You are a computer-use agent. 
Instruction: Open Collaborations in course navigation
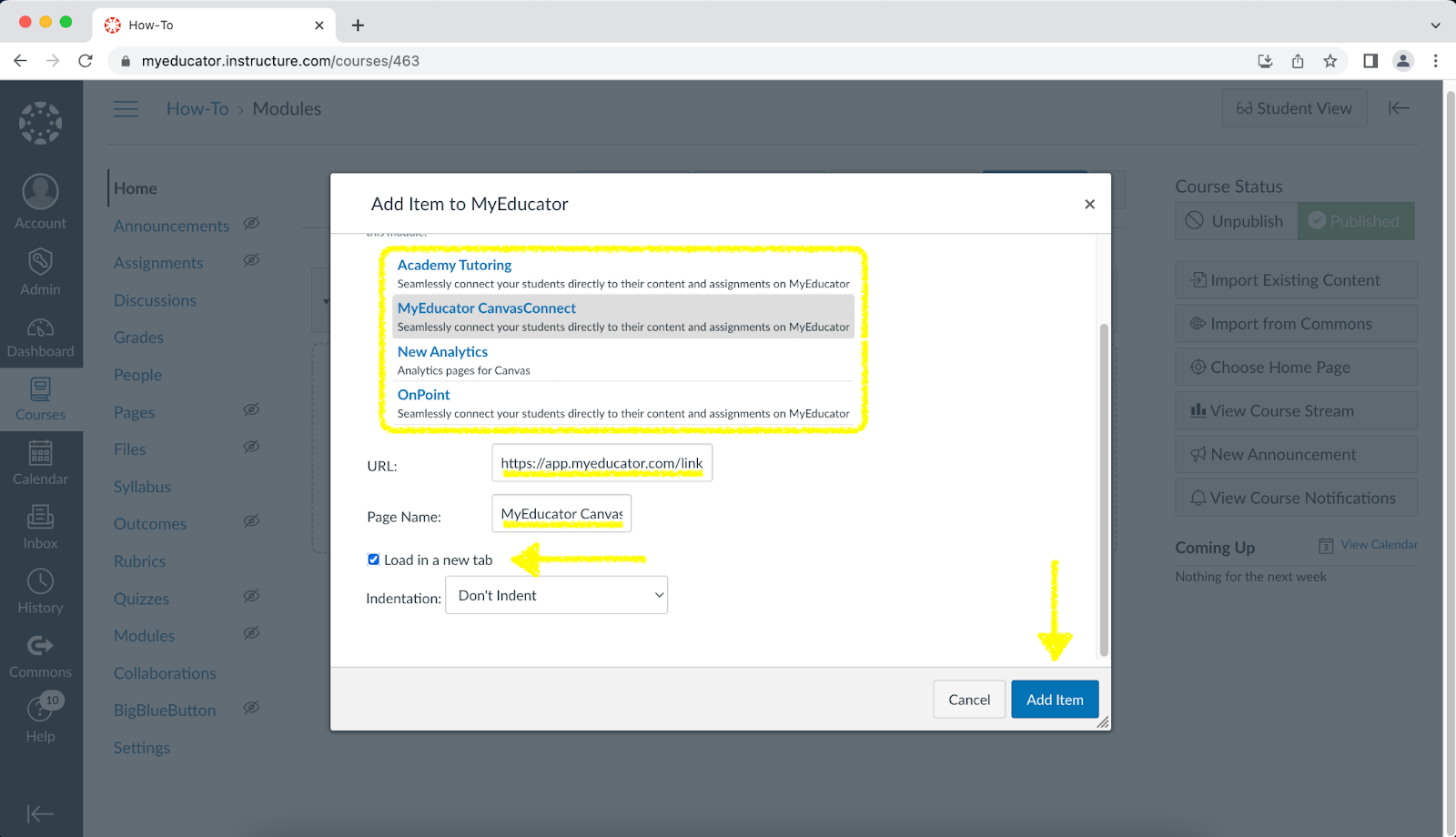(x=165, y=673)
